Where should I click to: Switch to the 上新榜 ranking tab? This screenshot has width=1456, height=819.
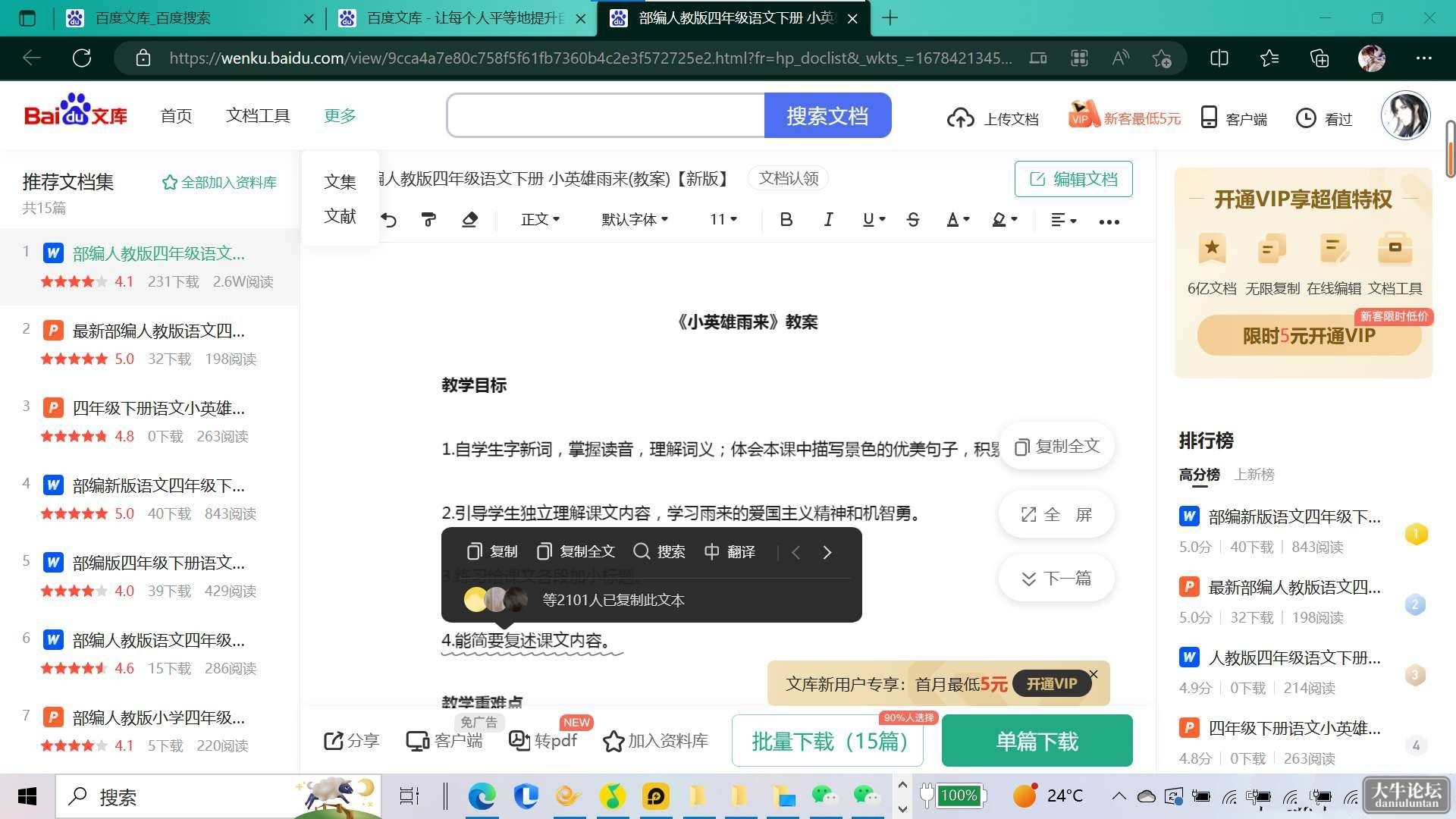1254,475
